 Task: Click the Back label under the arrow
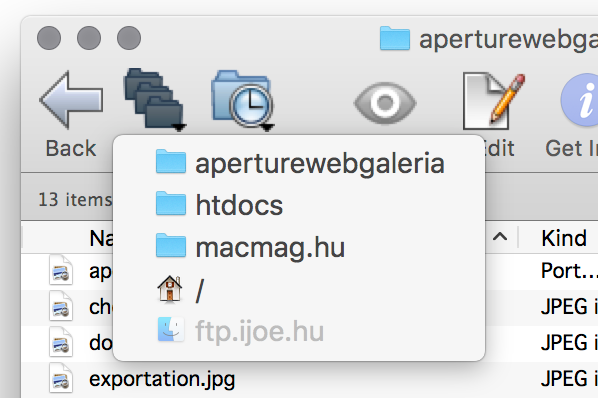(71, 148)
